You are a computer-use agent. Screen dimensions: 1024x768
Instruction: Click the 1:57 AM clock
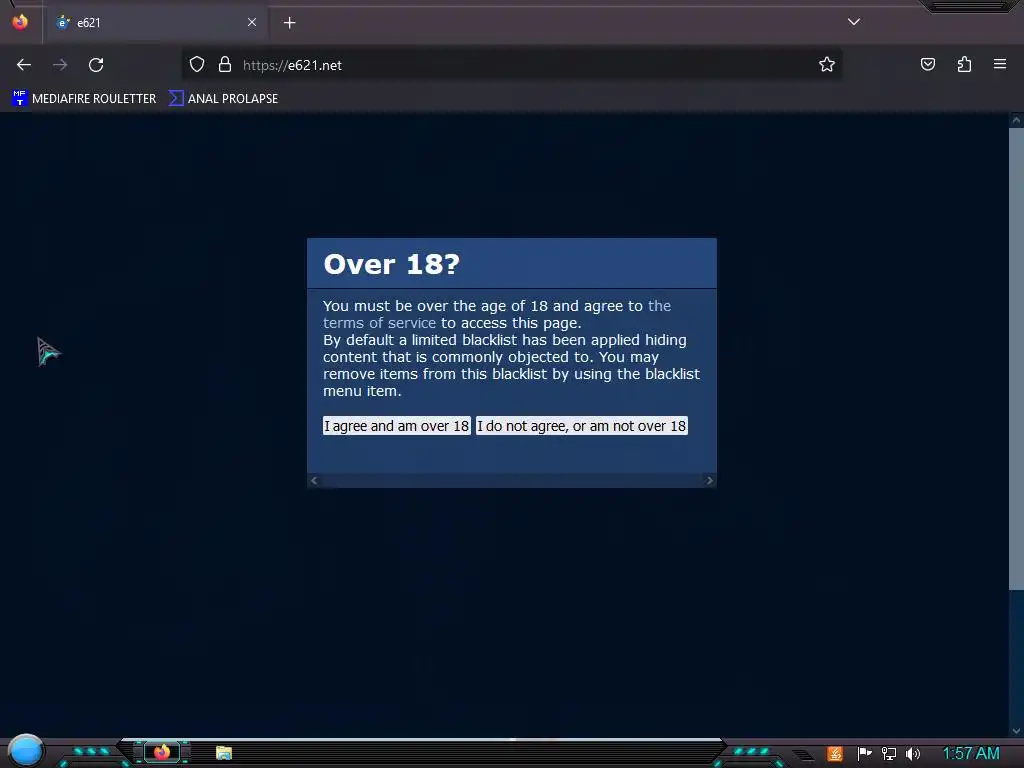pos(971,754)
